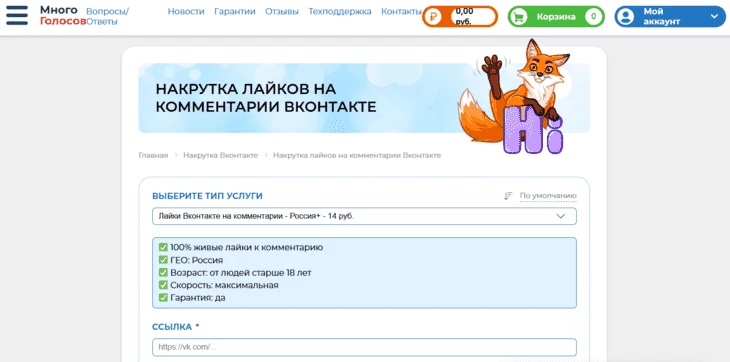
Task: Click checkmark next to 100% живые лайки
Action: (163, 248)
